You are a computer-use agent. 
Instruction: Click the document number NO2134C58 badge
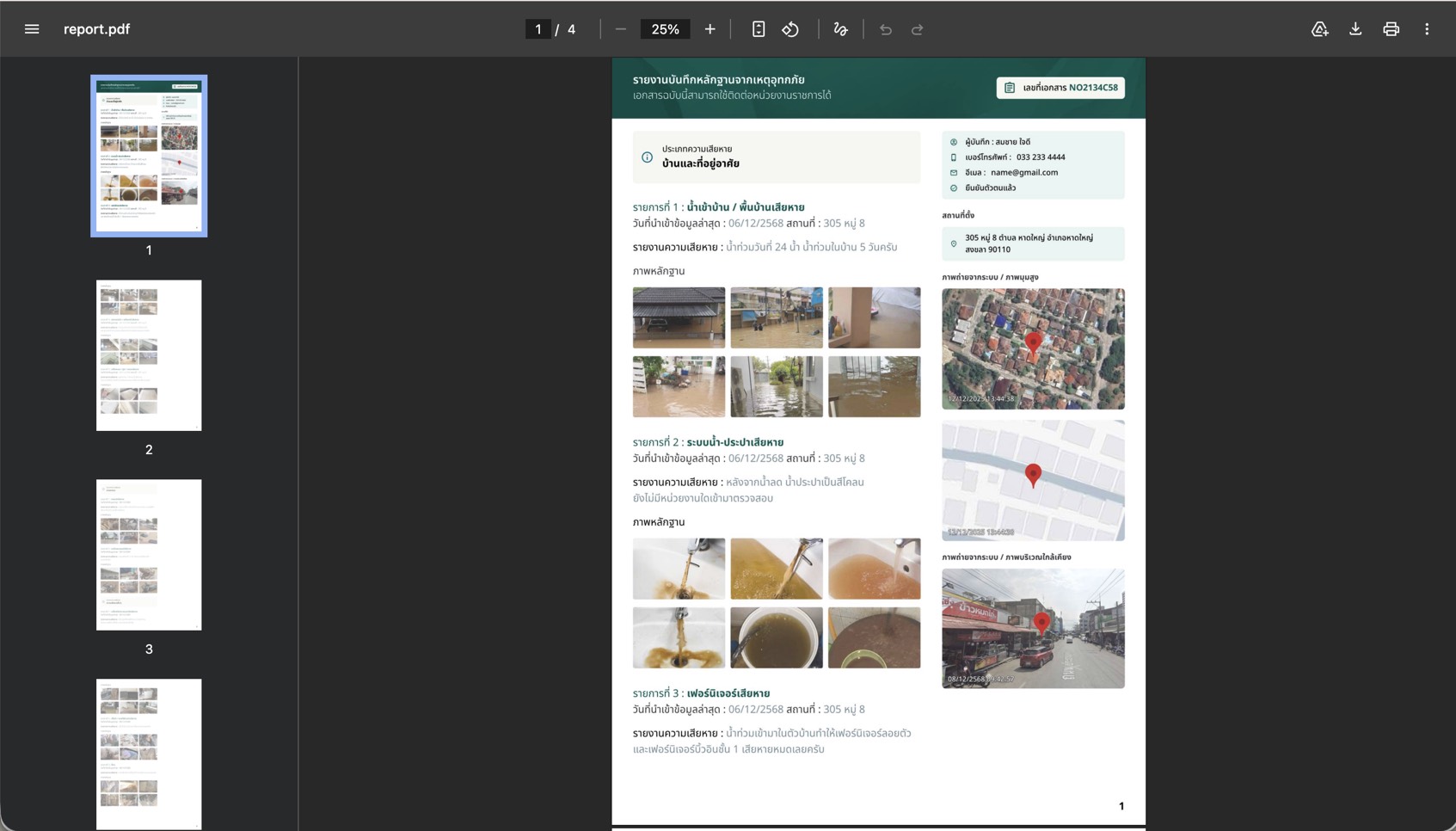click(1060, 88)
